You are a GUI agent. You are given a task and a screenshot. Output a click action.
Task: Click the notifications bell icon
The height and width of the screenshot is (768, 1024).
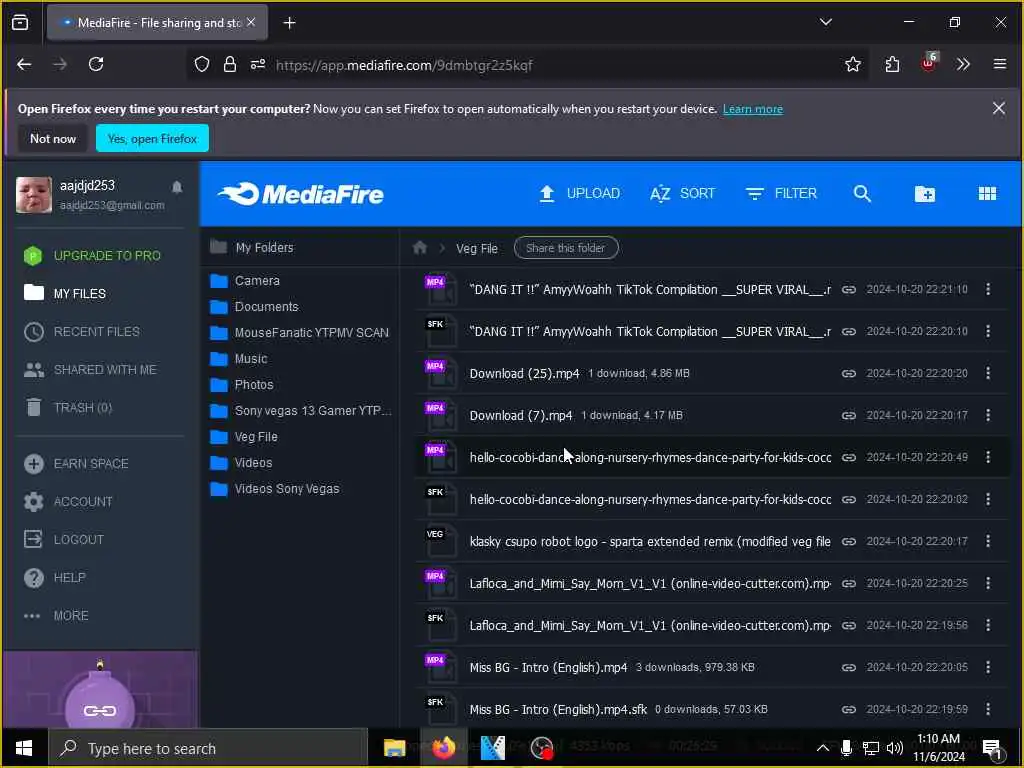pyautogui.click(x=177, y=188)
